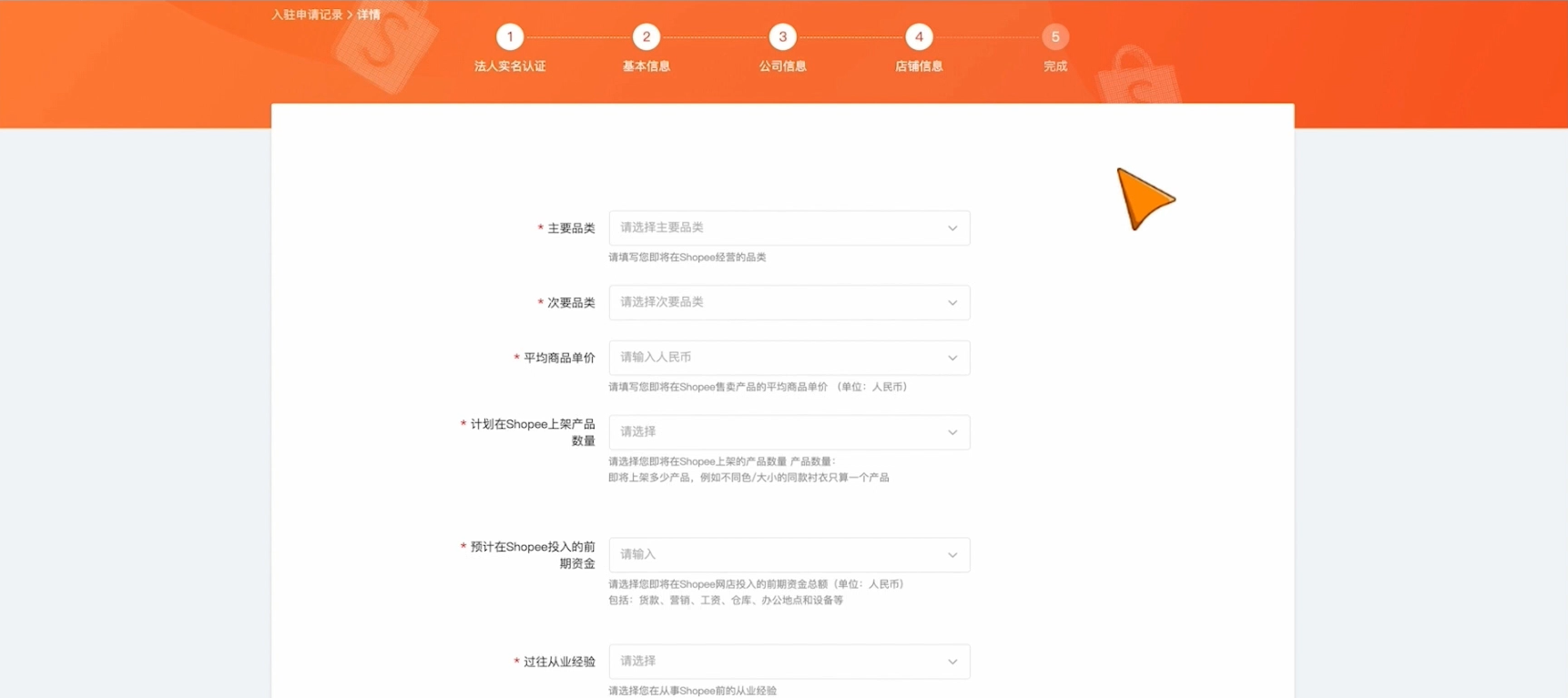Click the step 5 circle at the end
1568x698 pixels.
pyautogui.click(x=1055, y=37)
